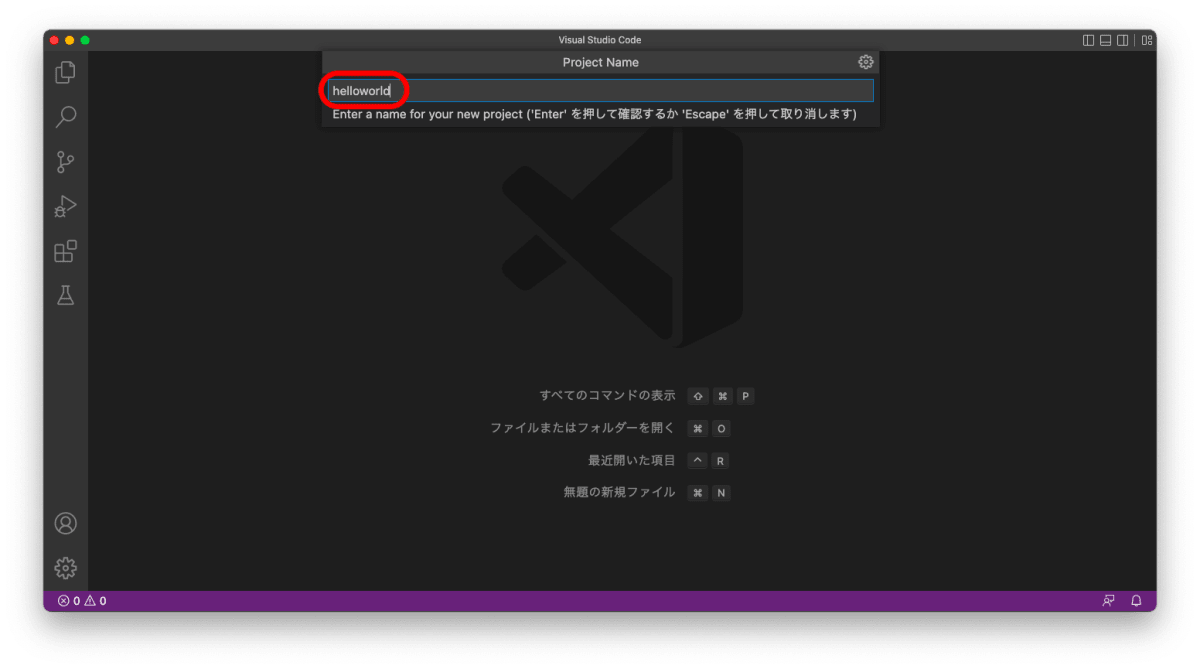Click the 無題の新規ファイル label
Image resolution: width=1200 pixels, height=669 pixels.
coord(620,493)
